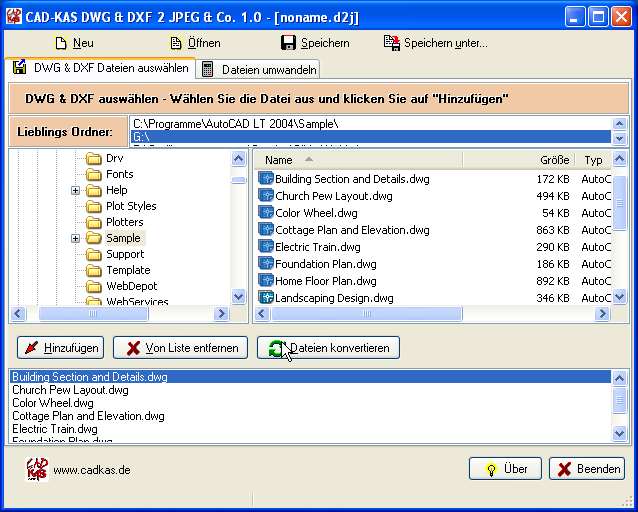
Task: Select Cottage Plan and Elevation.dwg in the added list
Action: (88, 416)
